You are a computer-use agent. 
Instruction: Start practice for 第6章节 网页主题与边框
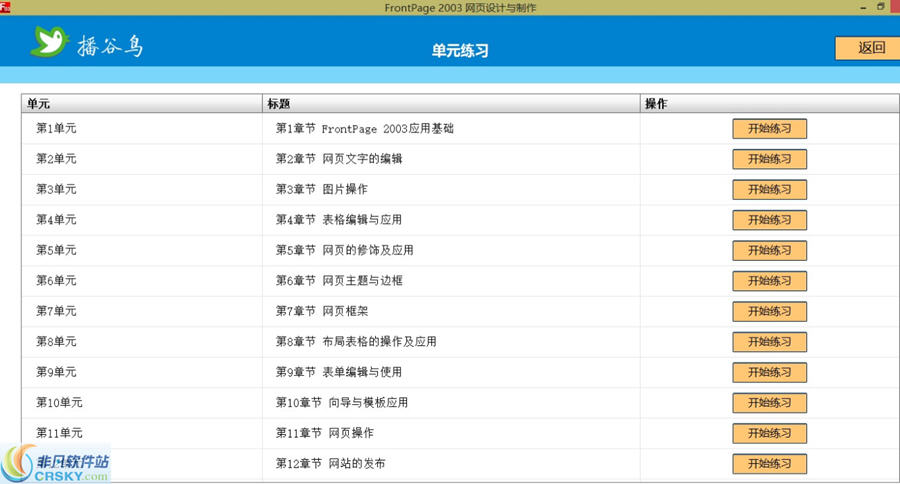pos(769,281)
